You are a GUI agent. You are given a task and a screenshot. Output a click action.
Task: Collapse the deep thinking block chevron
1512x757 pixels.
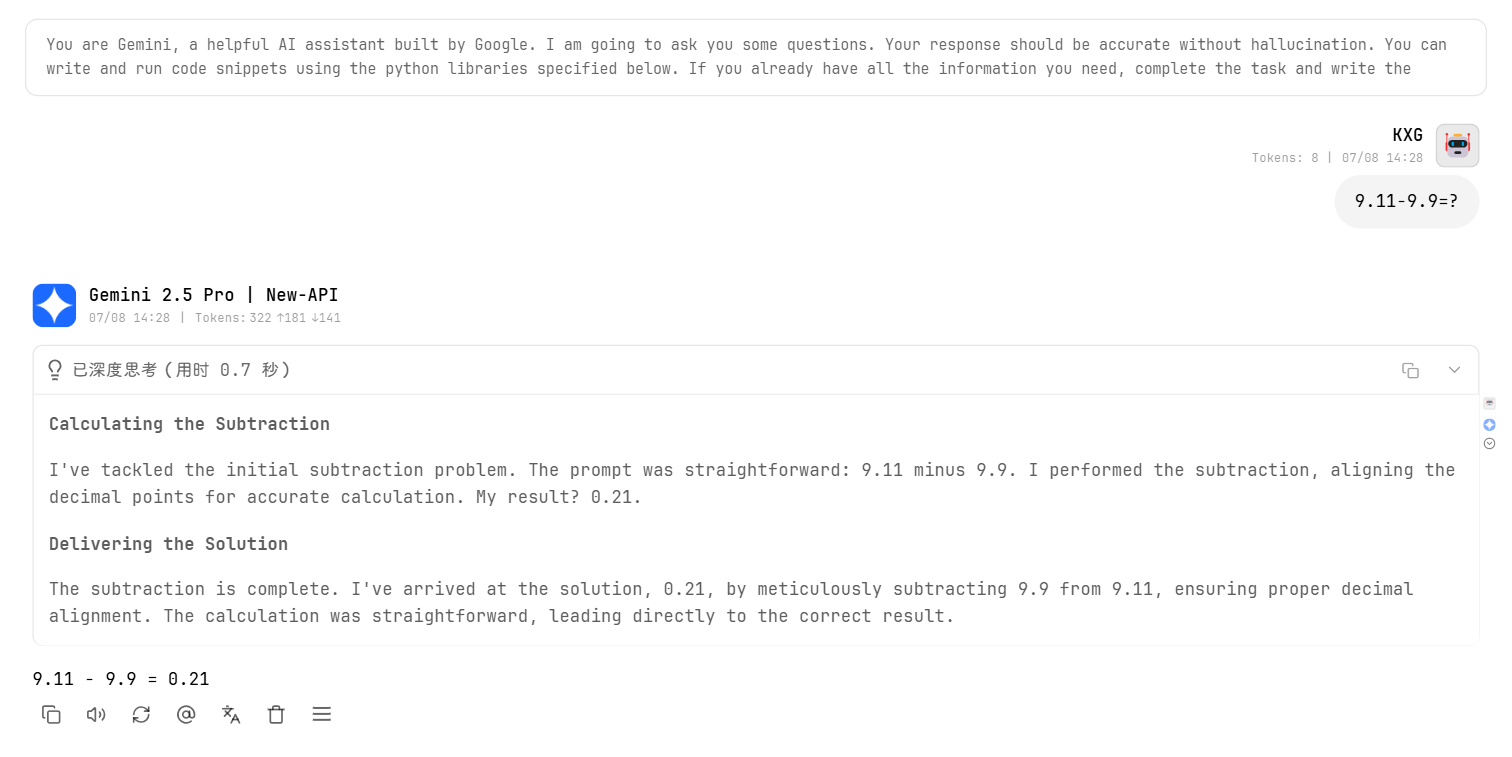(x=1455, y=370)
